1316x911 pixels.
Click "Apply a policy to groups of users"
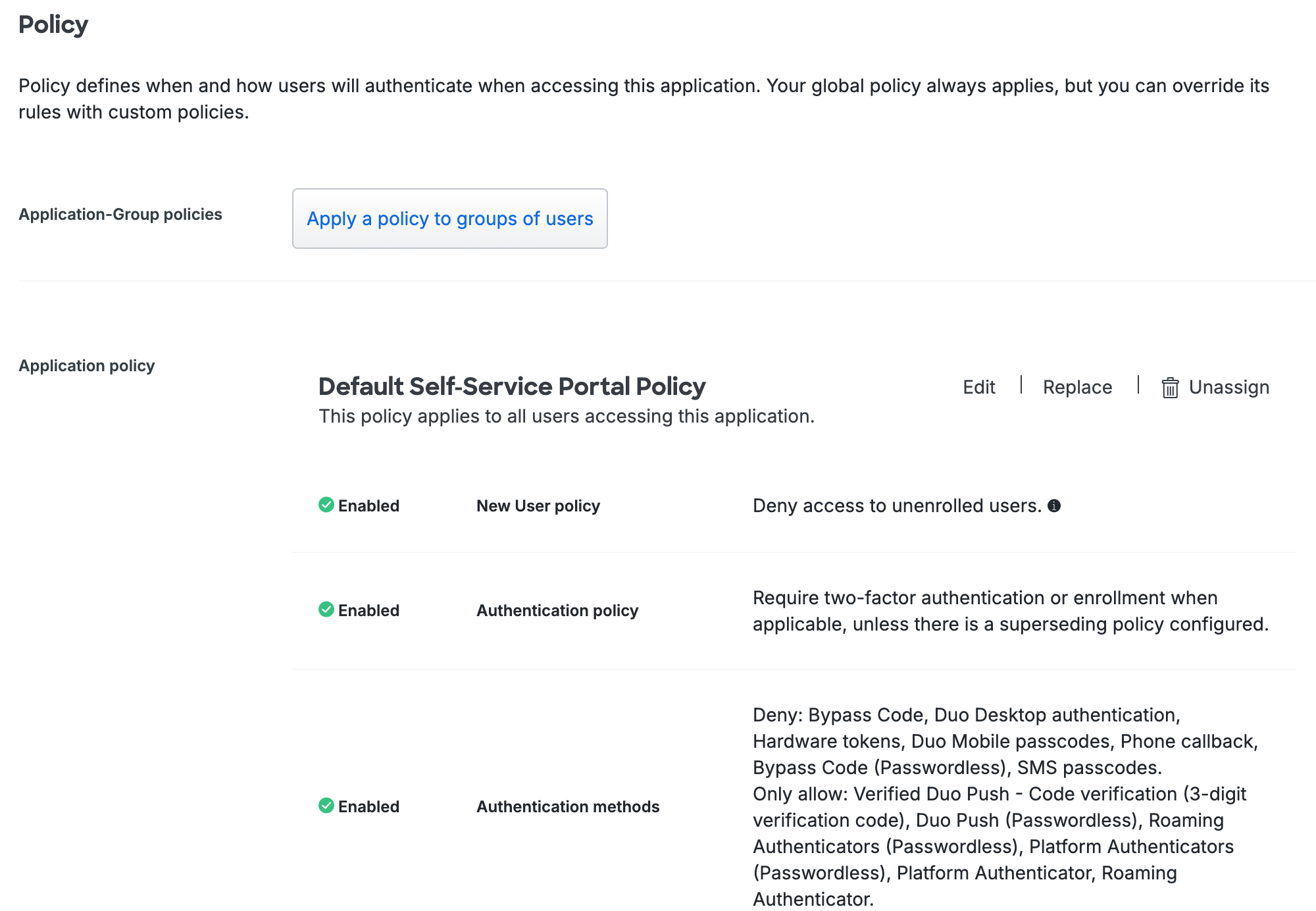pyautogui.click(x=449, y=218)
